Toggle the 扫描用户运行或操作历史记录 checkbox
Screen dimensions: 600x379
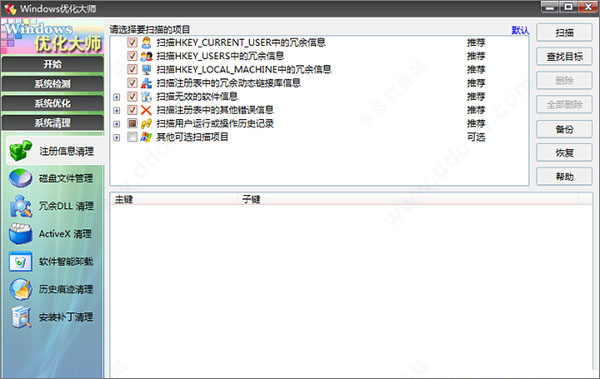click(x=132, y=123)
